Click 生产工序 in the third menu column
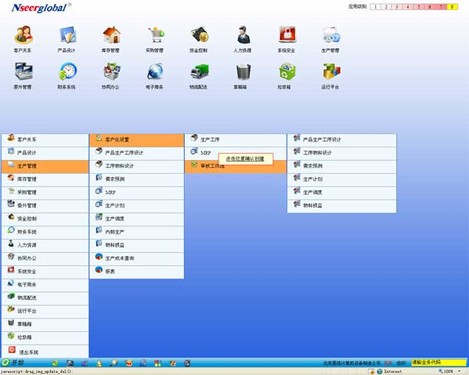This screenshot has width=469, height=375. [x=235, y=139]
